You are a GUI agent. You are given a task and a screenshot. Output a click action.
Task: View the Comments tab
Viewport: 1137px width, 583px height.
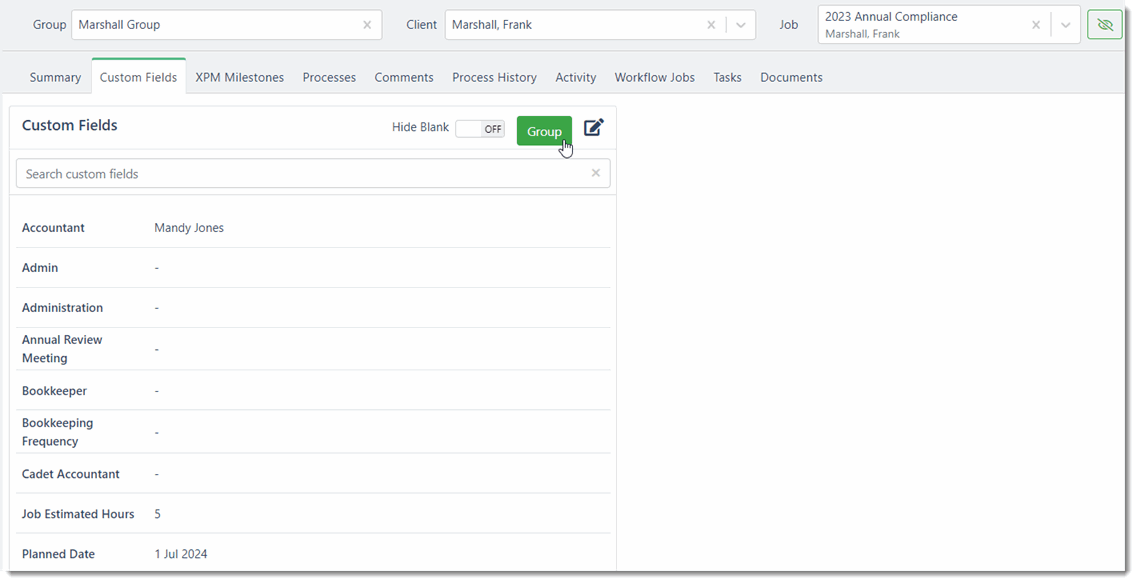404,77
